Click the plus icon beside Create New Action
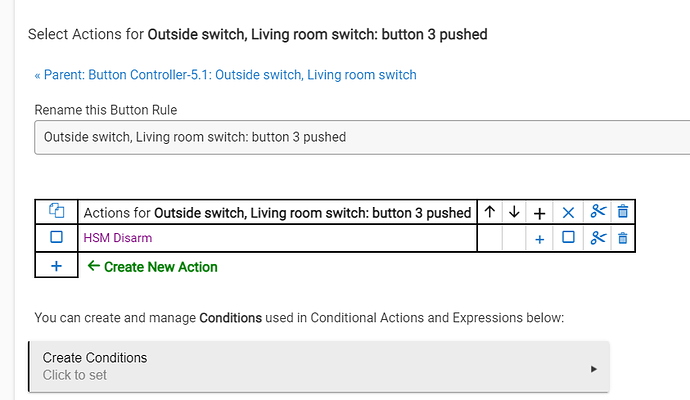The width and height of the screenshot is (690, 400). tap(56, 266)
